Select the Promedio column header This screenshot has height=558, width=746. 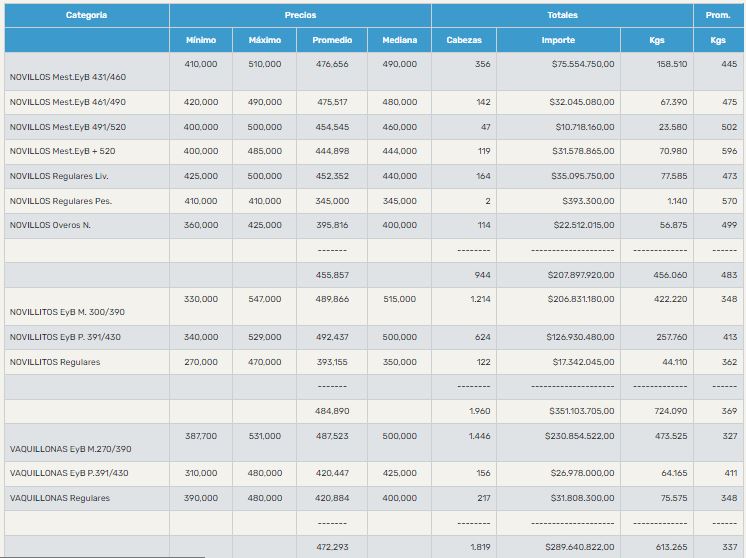332,40
